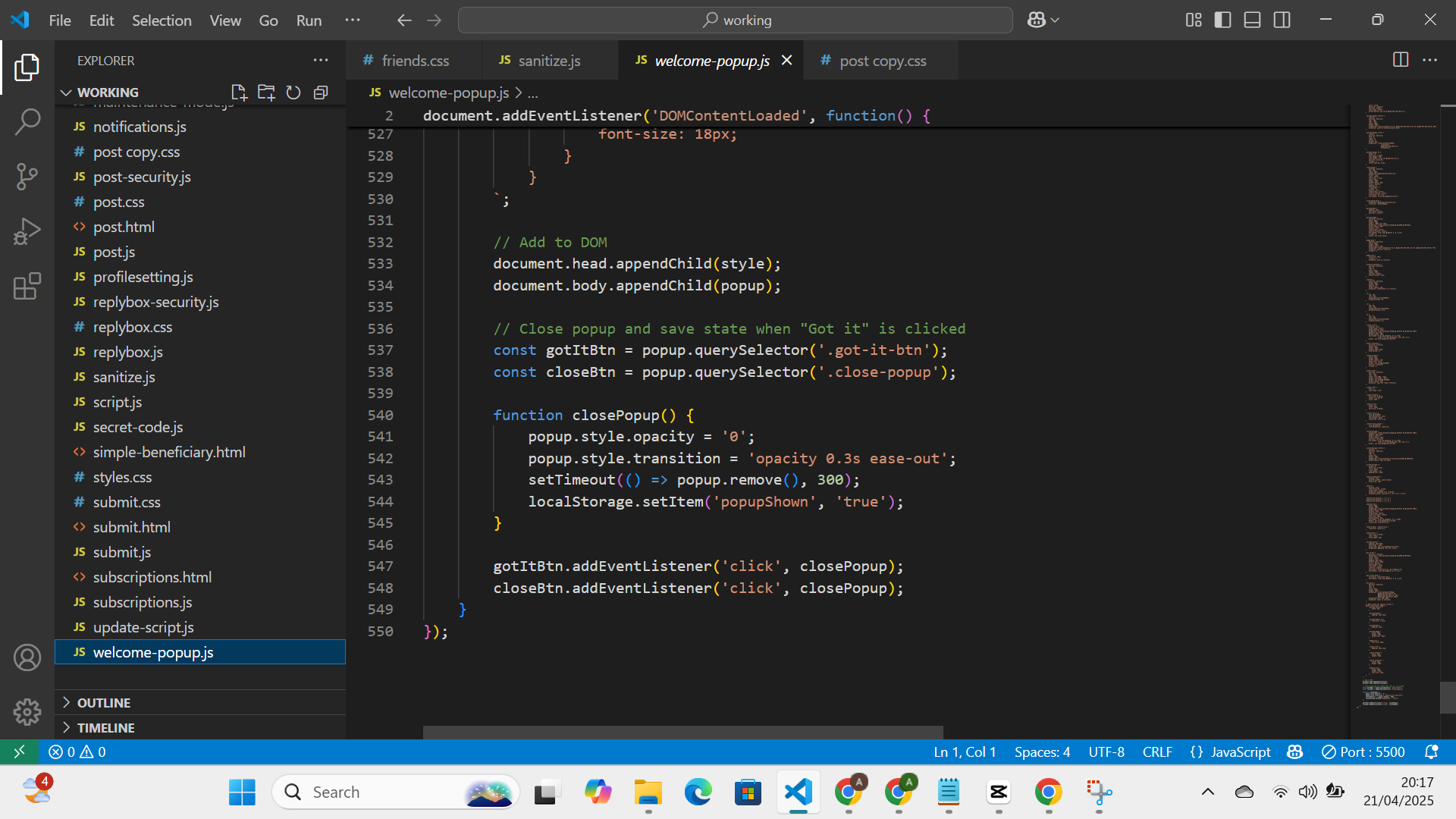Image resolution: width=1456 pixels, height=819 pixels.
Task: Change language mode from JavaScript
Action: pos(1241,752)
